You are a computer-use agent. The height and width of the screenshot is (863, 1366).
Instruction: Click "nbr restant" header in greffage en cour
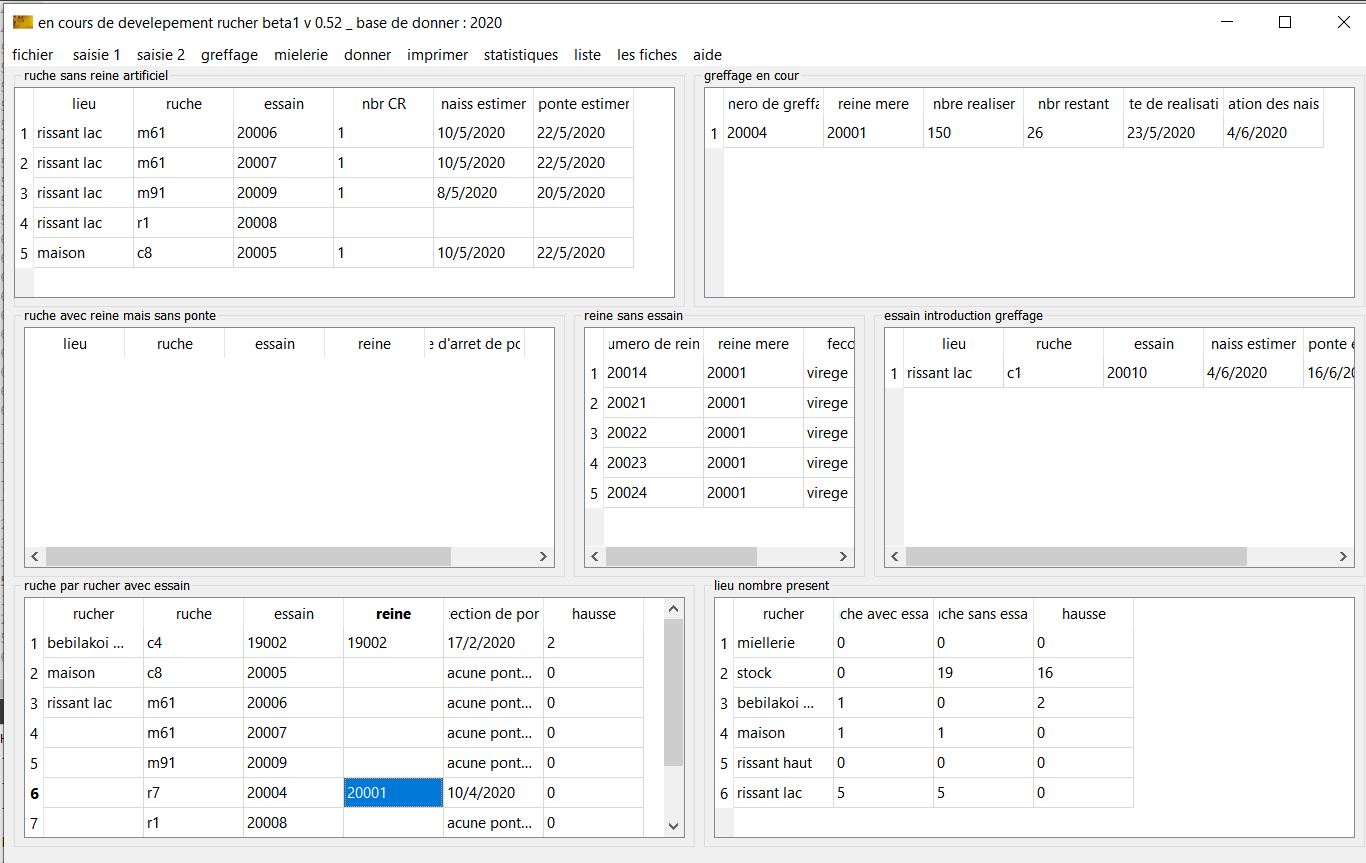coord(1073,104)
